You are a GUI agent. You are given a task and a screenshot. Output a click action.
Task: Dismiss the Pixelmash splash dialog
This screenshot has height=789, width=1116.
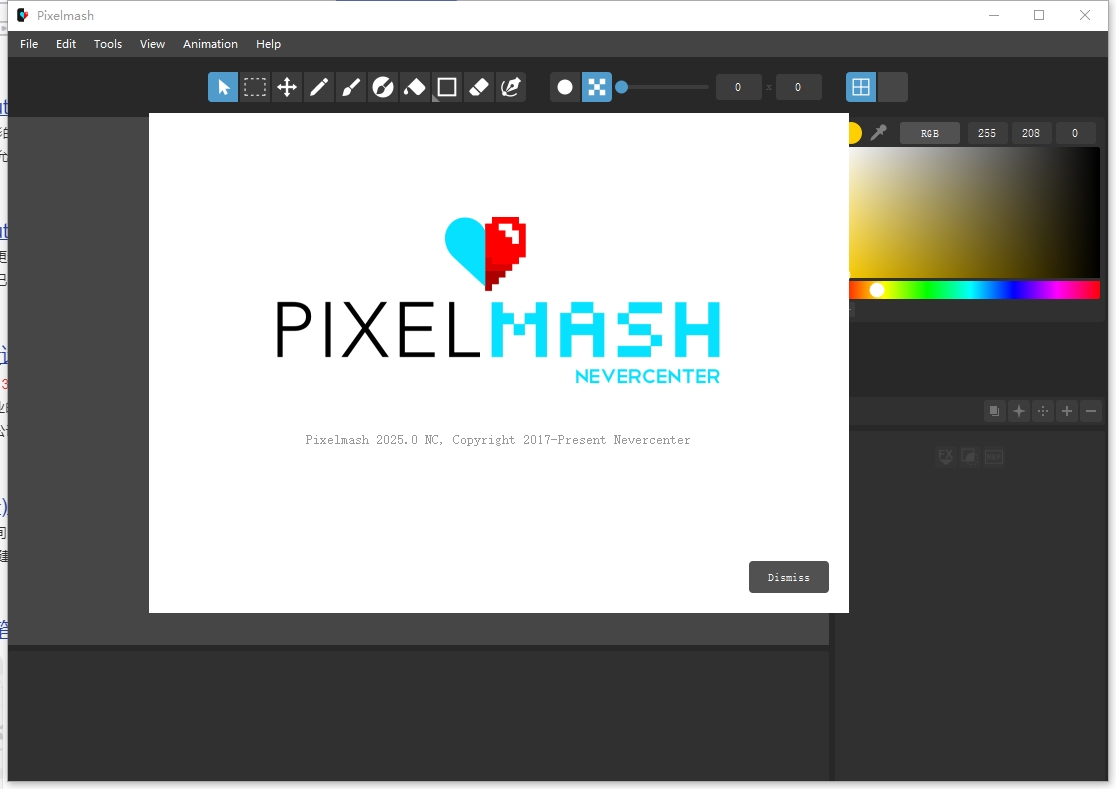tap(789, 577)
